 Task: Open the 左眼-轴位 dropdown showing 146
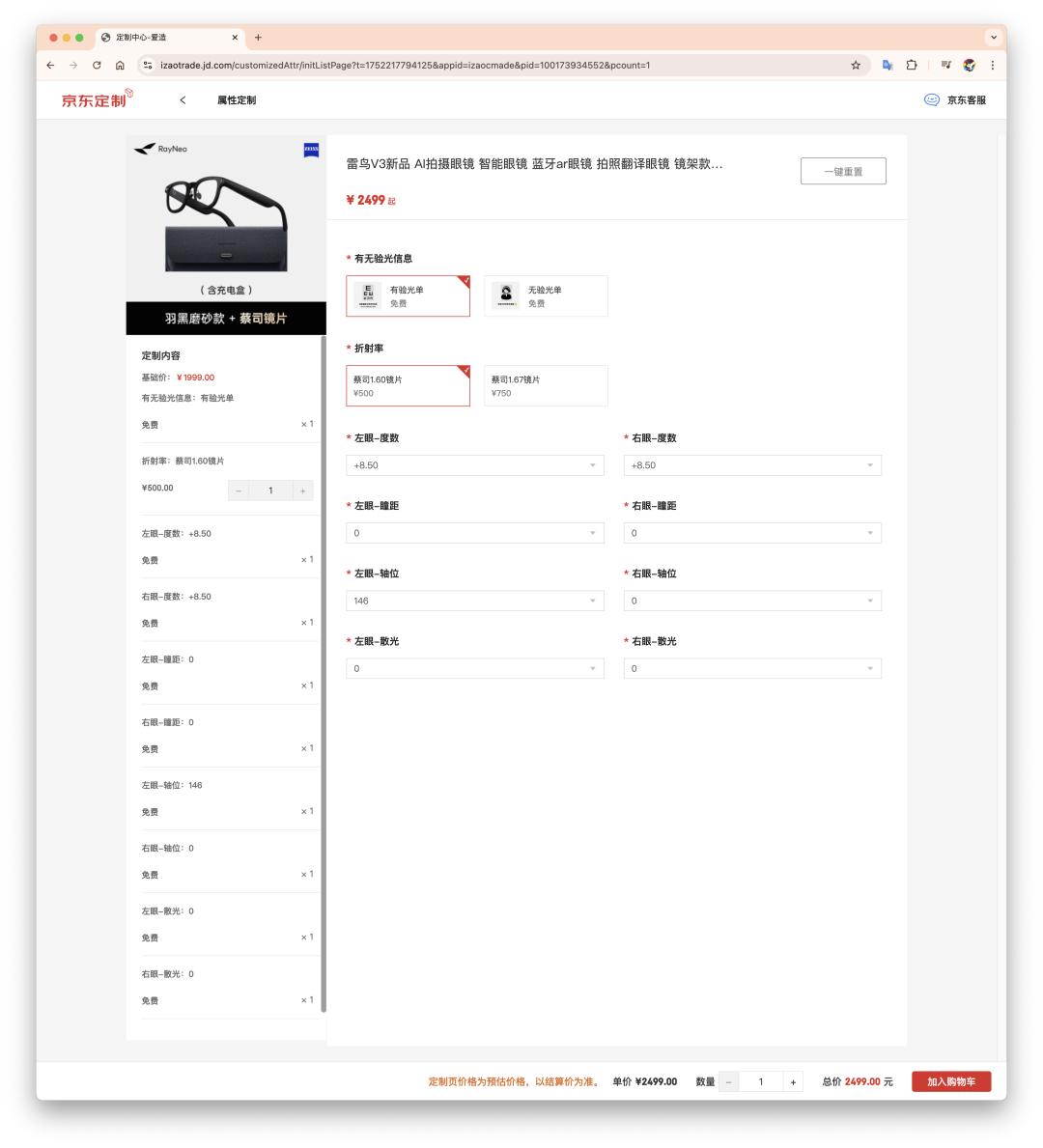pyautogui.click(x=474, y=602)
